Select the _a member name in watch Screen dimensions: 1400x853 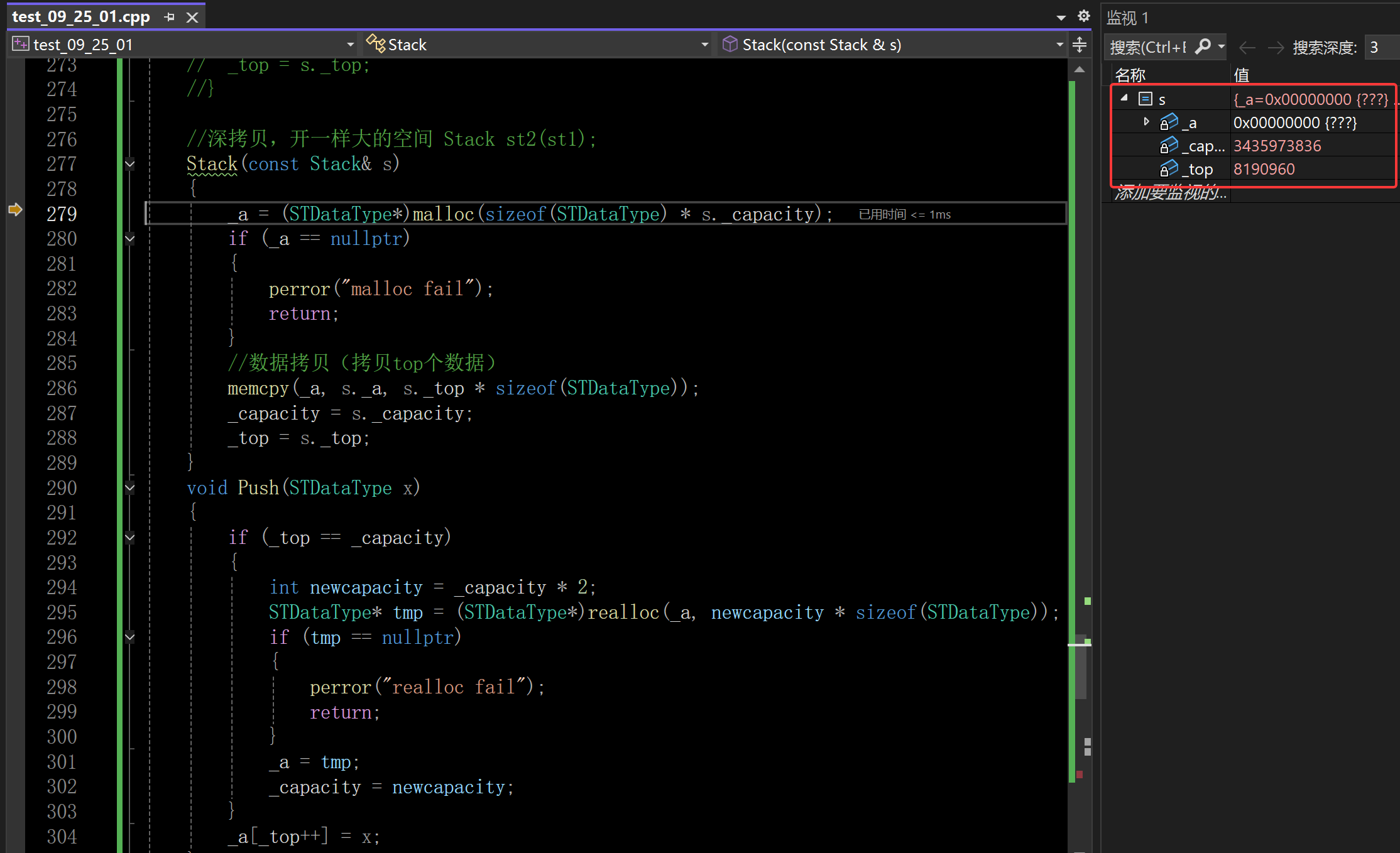1189,123
